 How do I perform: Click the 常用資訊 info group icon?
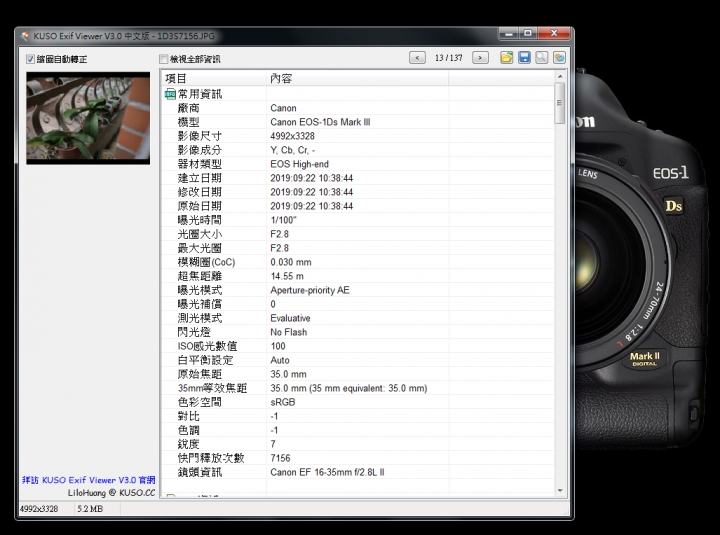pos(170,94)
